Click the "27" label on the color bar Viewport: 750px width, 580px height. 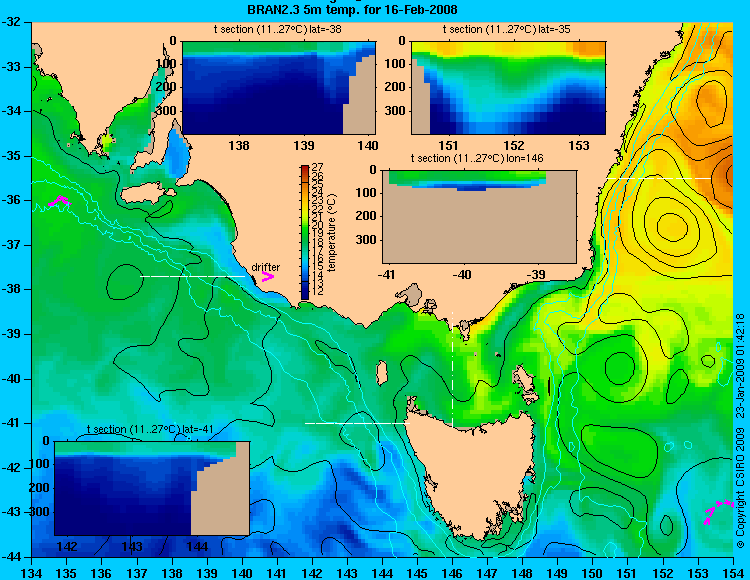[x=317, y=167]
